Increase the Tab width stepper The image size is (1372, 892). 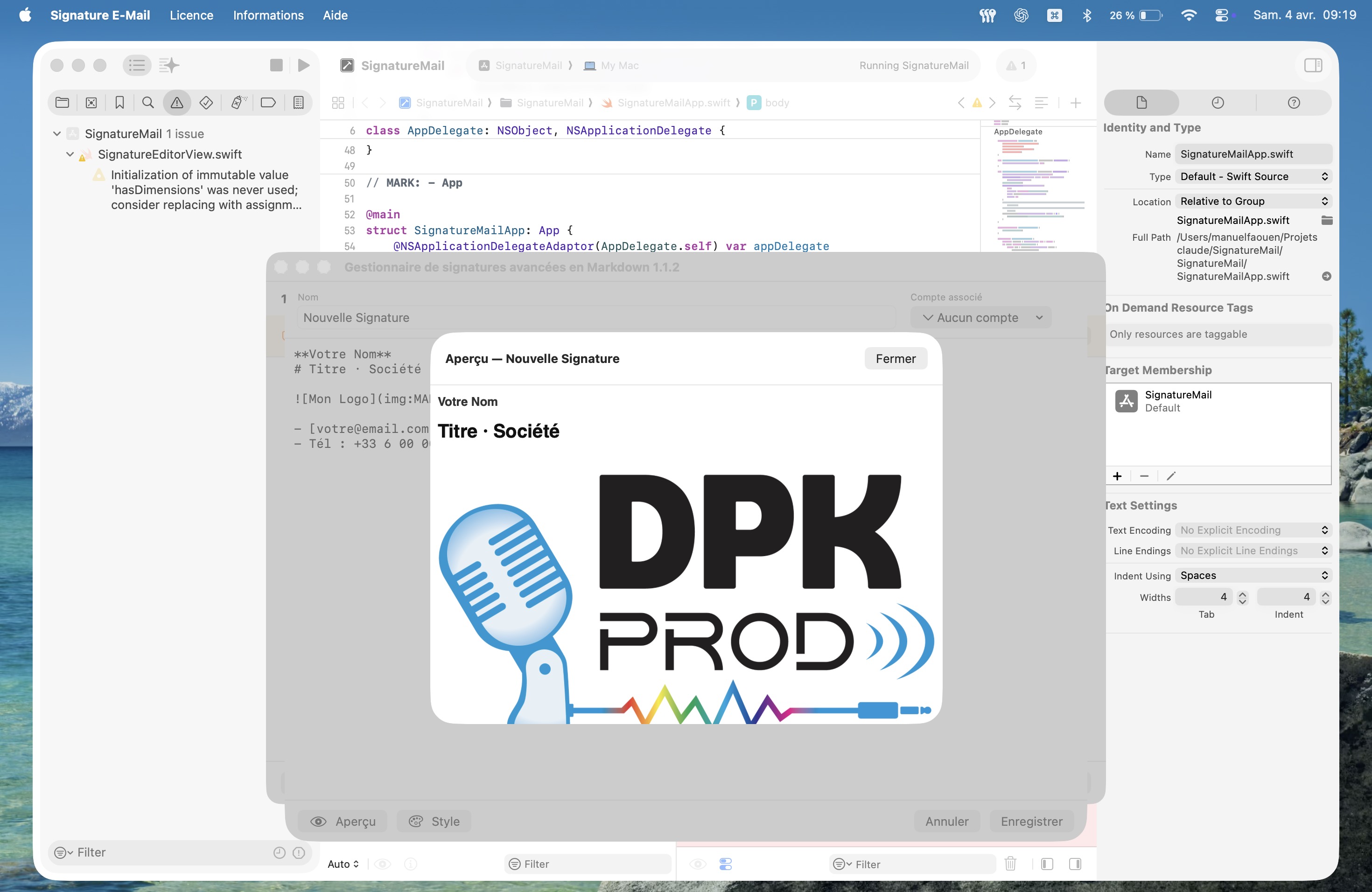coord(1242,593)
